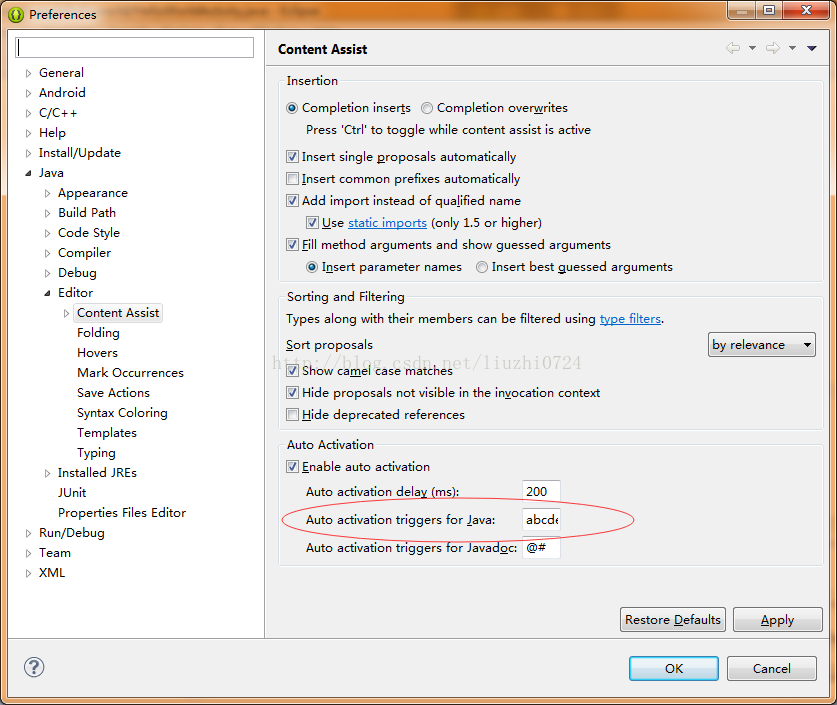Click the Eclipse icon in title bar
The height and width of the screenshot is (705, 837).
(16, 15)
